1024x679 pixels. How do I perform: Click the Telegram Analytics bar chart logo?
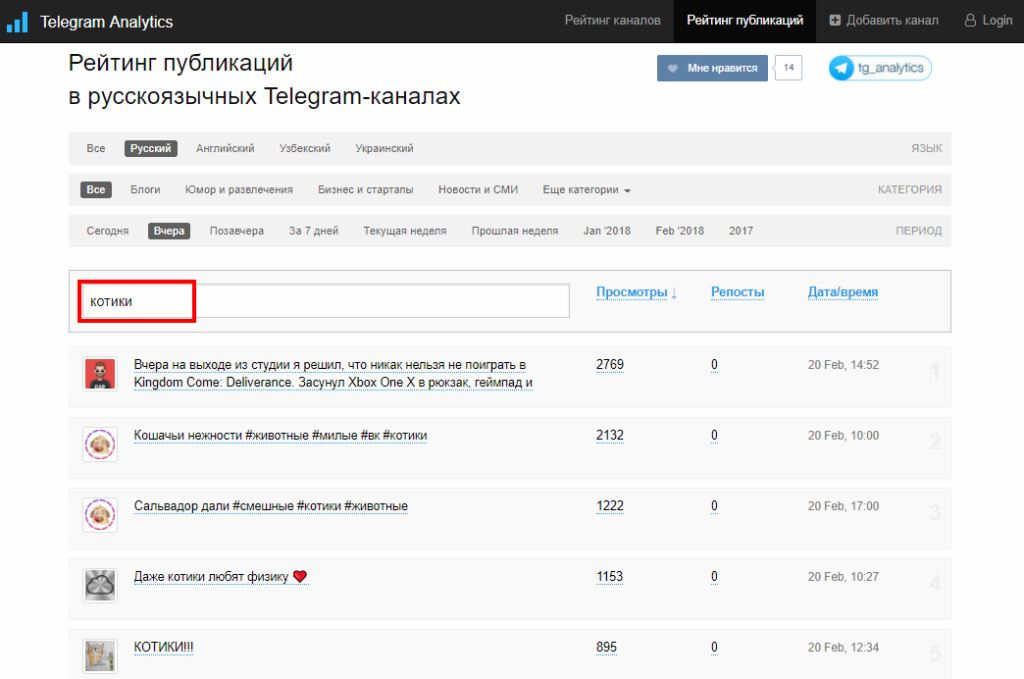17,21
